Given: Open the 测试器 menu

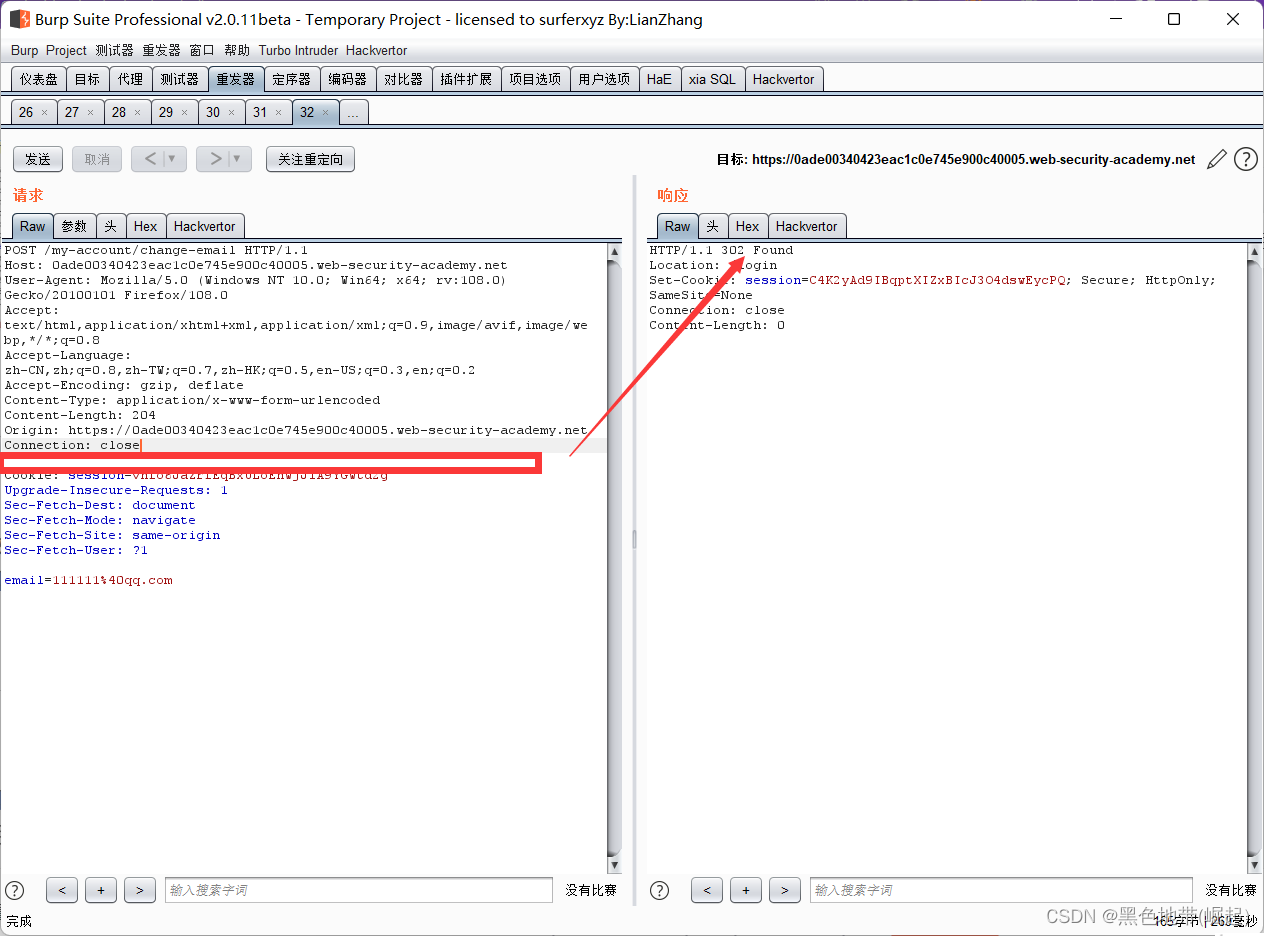Looking at the screenshot, I should [x=115, y=50].
